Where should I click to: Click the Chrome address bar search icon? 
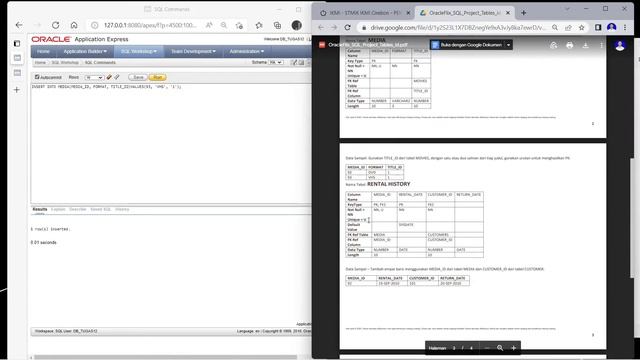click(x=555, y=27)
